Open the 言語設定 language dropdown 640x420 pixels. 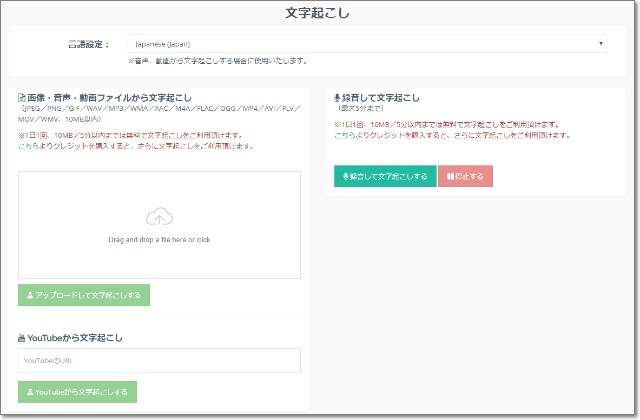point(366,44)
